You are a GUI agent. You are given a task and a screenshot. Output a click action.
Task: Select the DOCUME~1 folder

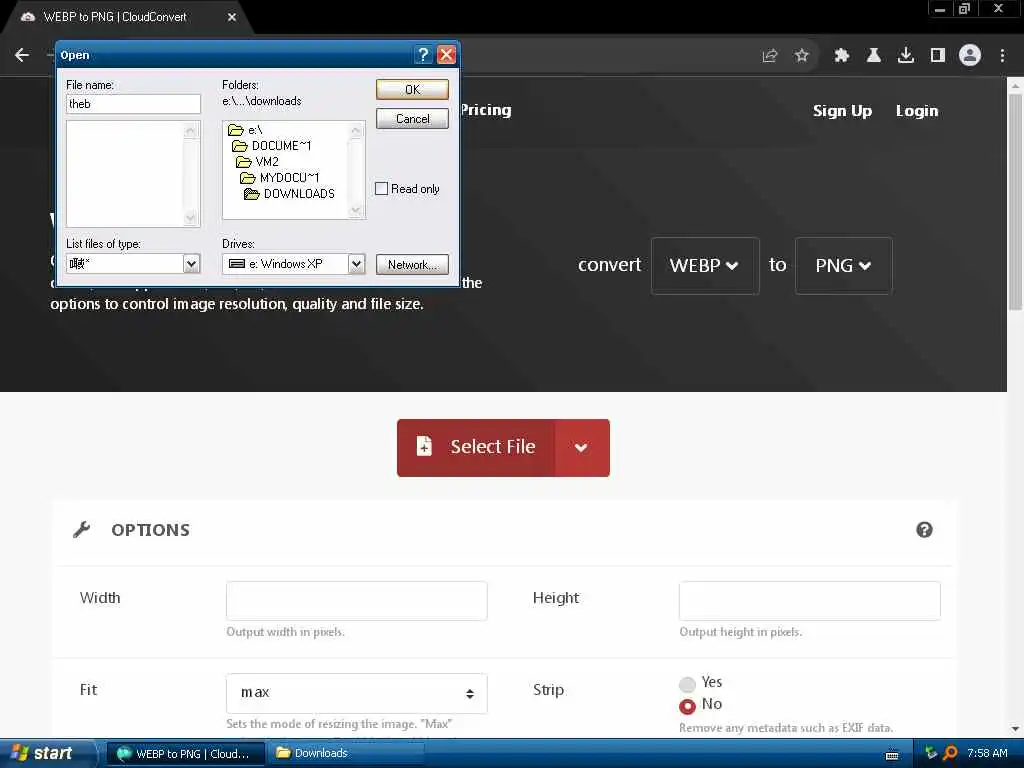[272, 146]
